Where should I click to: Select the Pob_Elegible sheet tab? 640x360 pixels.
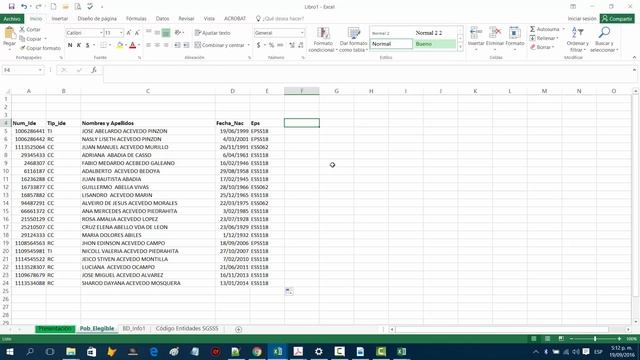point(97,329)
